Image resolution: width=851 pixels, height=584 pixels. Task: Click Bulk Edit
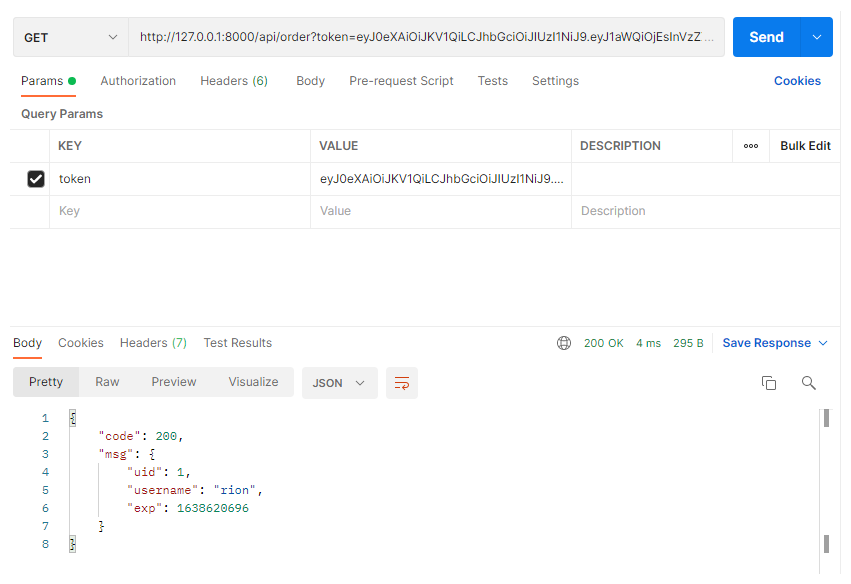pyautogui.click(x=805, y=146)
